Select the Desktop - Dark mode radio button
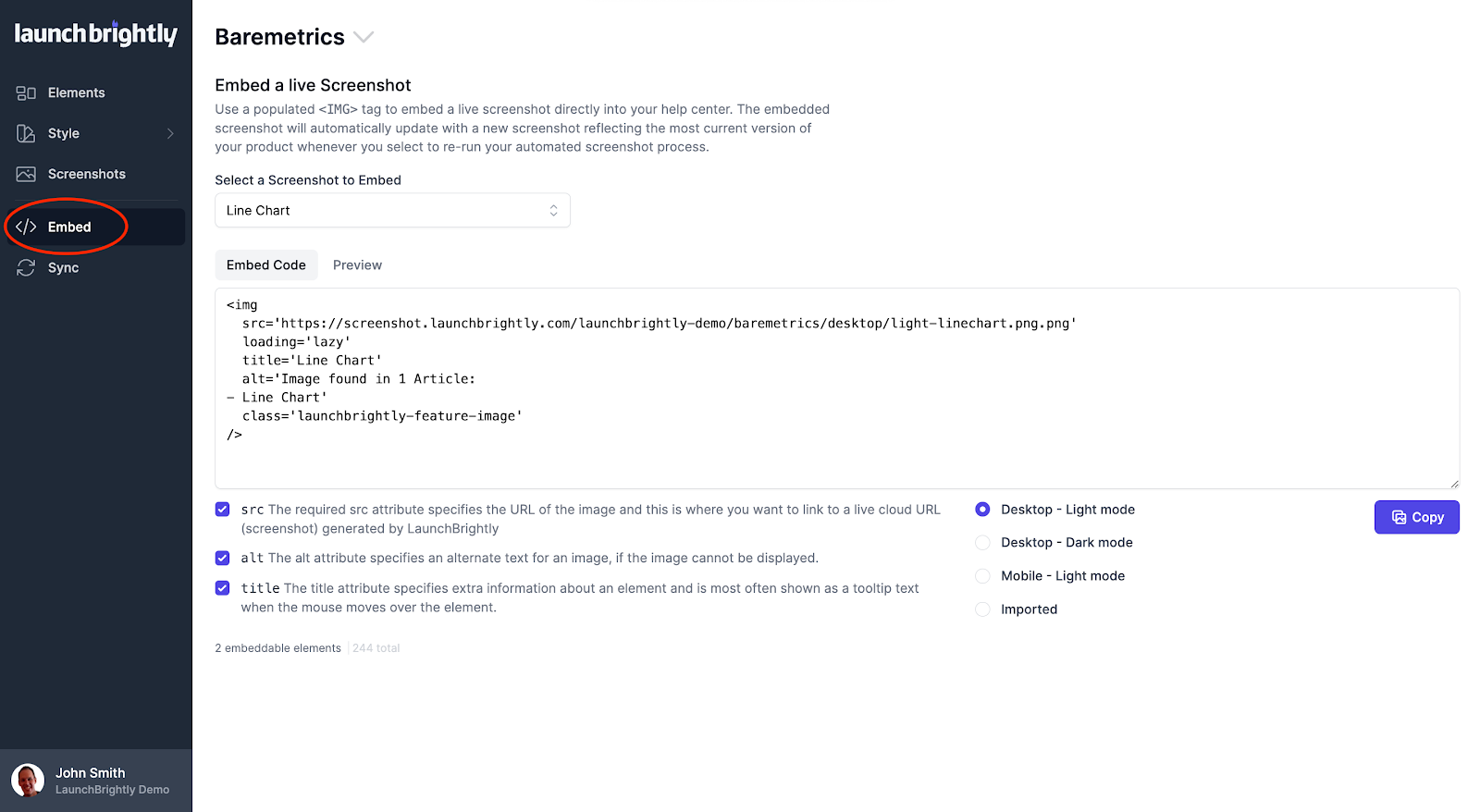Viewport: 1480px width, 812px height. pos(981,543)
